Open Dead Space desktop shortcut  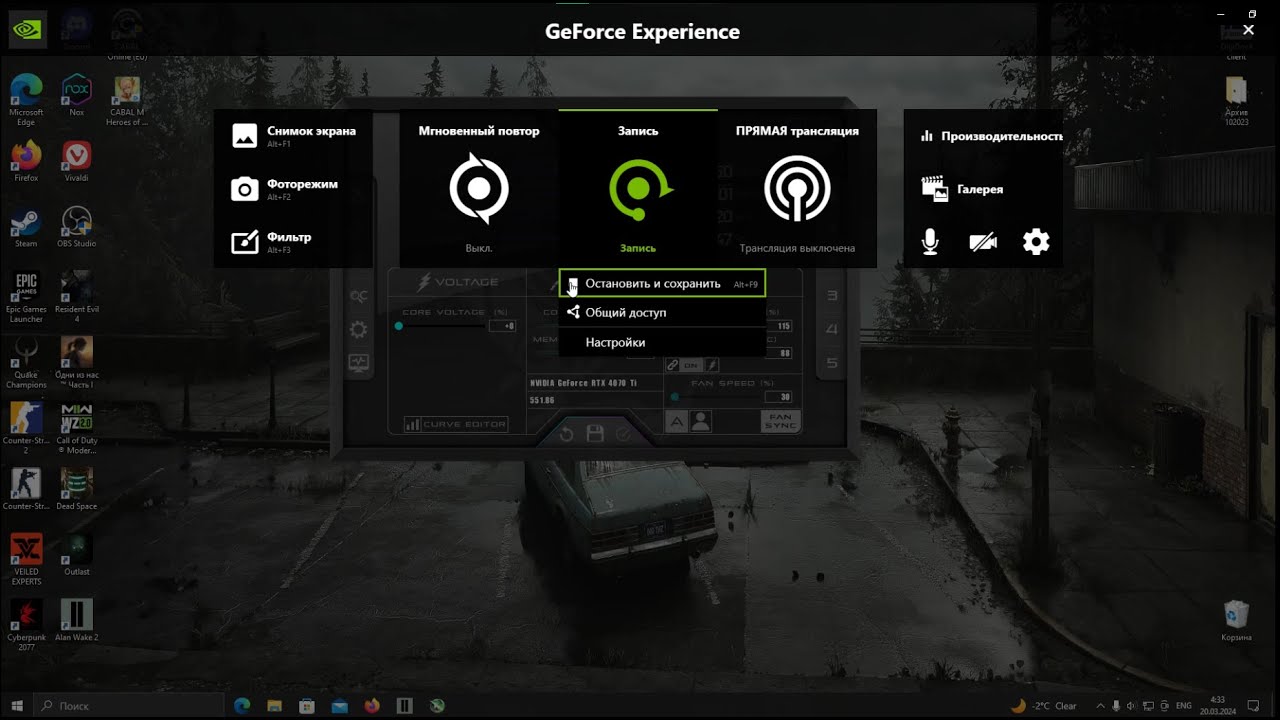77,489
